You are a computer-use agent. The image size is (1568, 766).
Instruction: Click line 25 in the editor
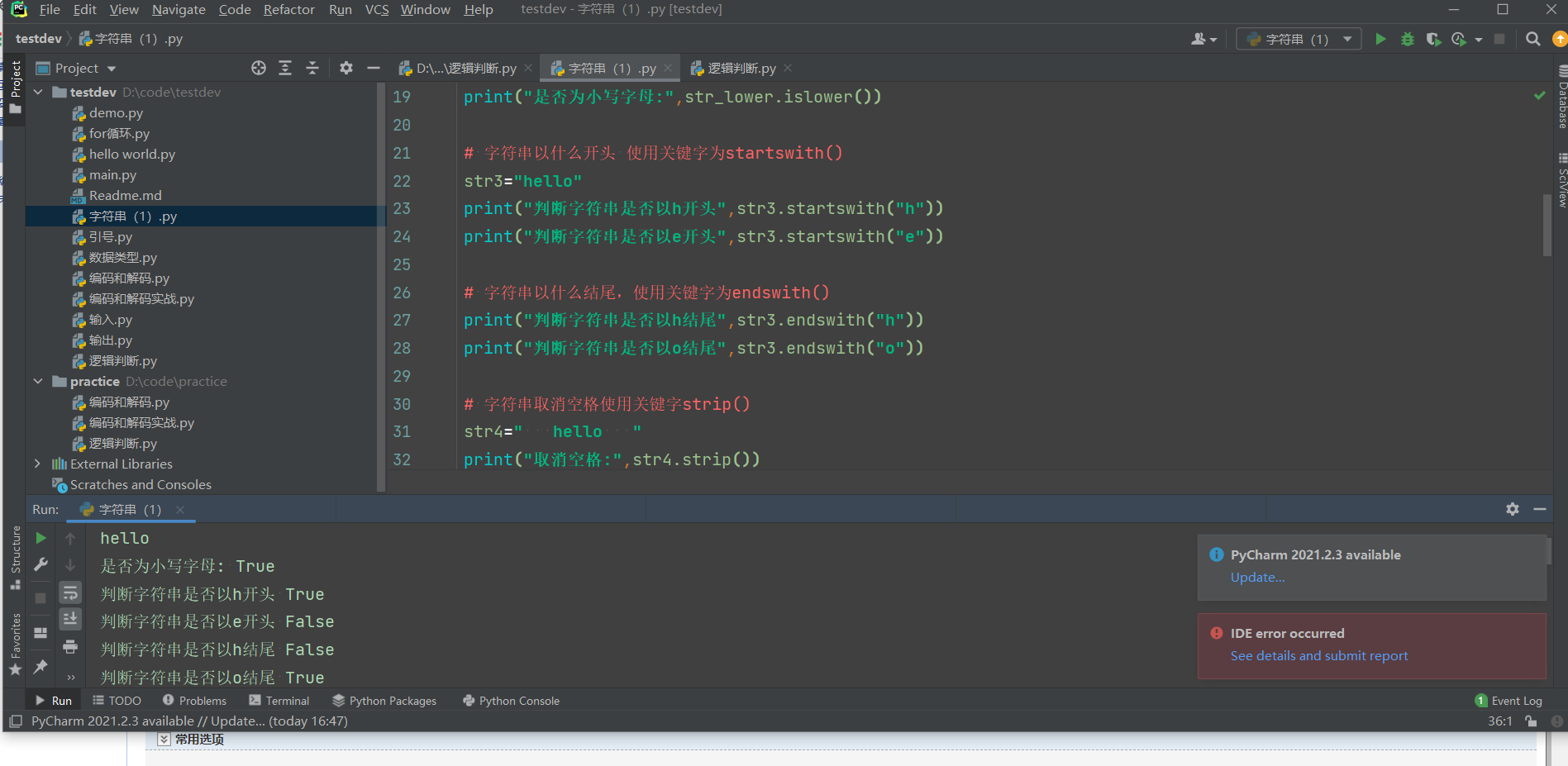967,264
